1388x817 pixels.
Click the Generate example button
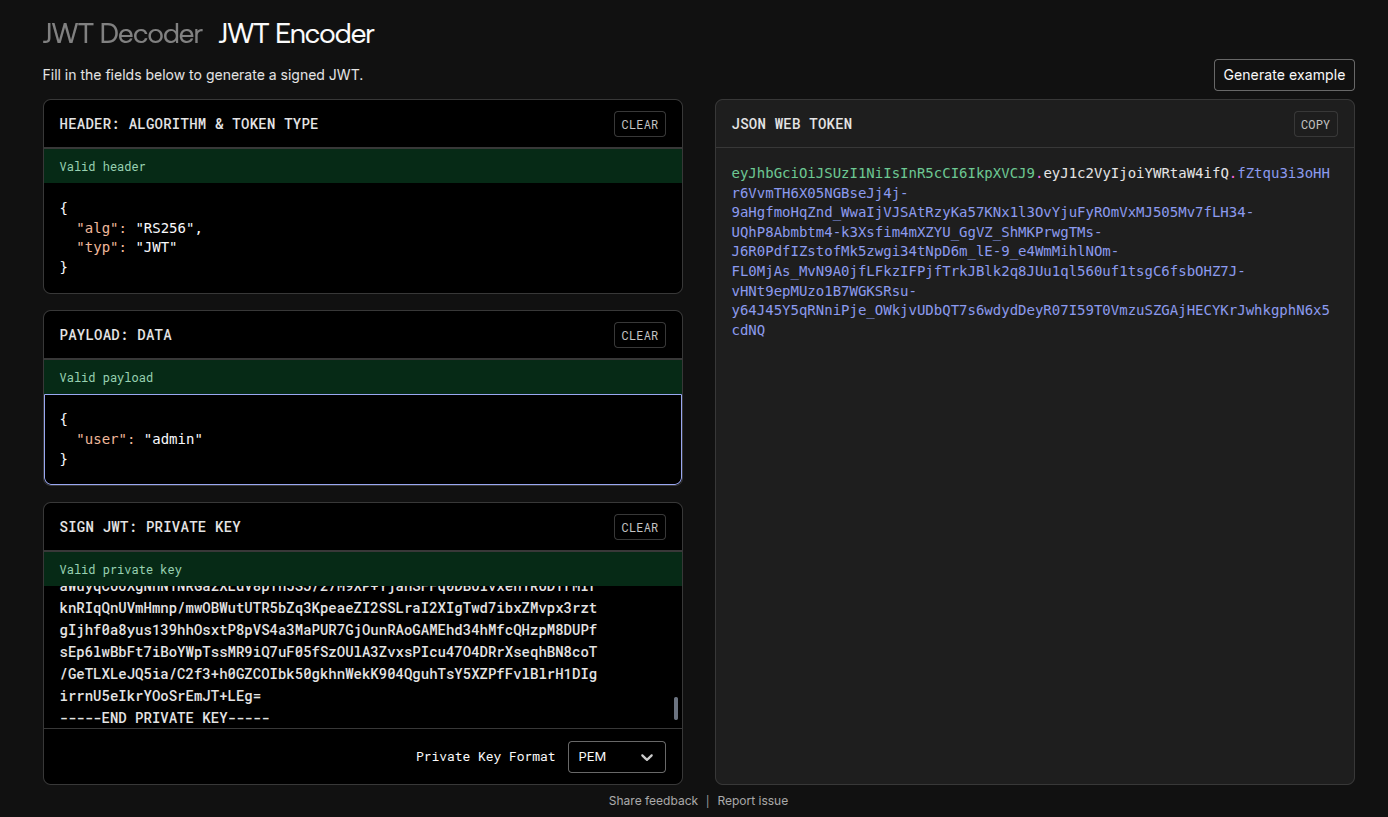point(1284,75)
